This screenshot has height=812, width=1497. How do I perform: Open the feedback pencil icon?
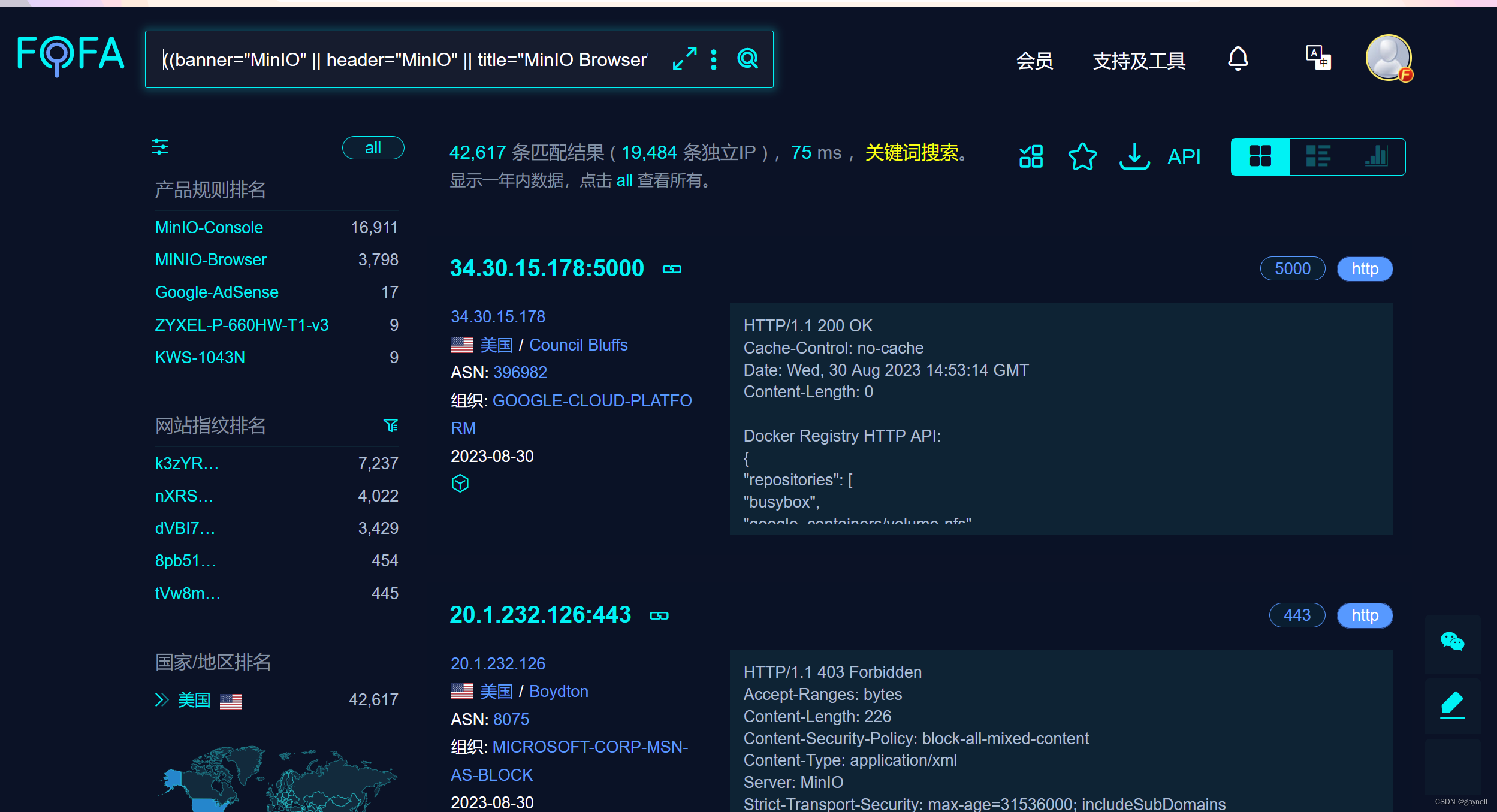pos(1452,705)
